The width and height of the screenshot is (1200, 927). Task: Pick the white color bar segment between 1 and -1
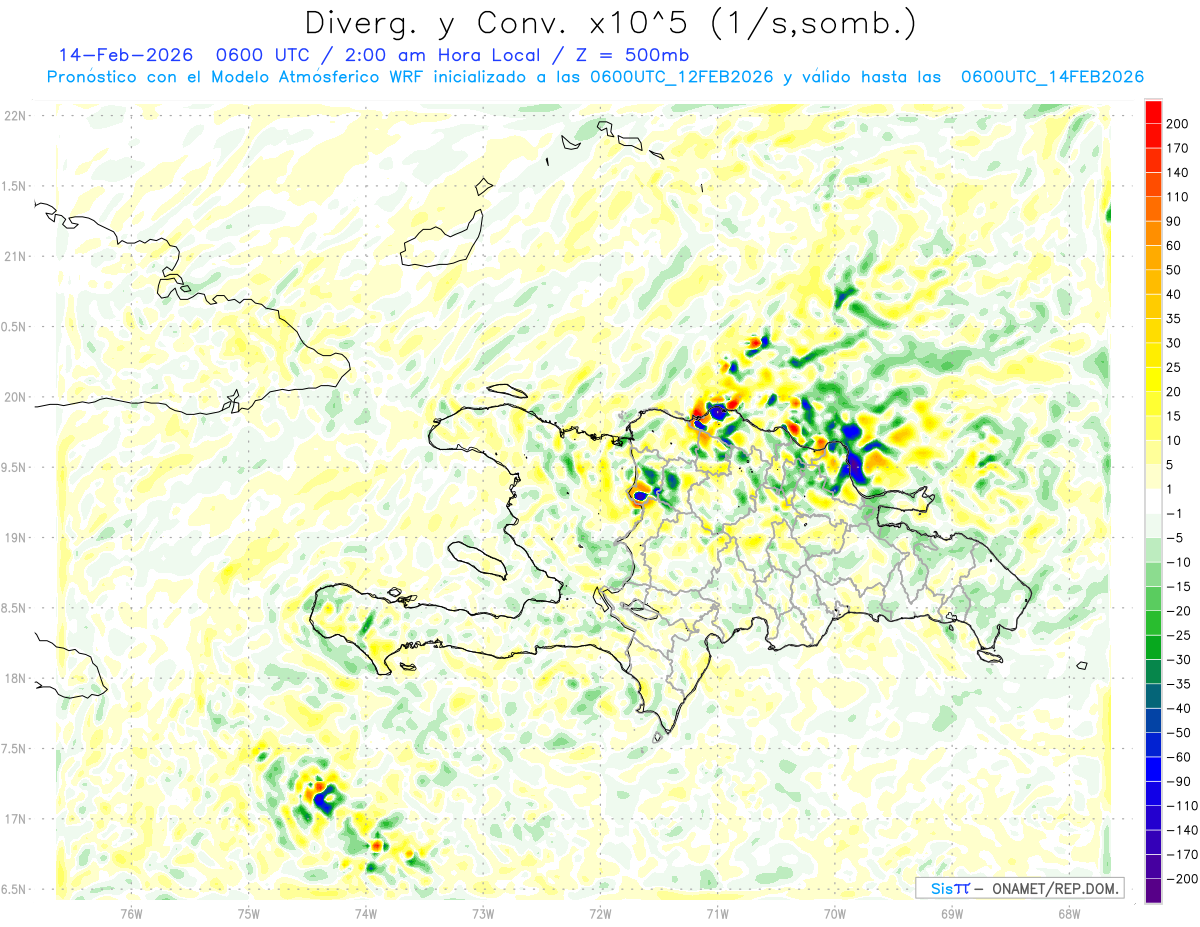tap(1152, 501)
